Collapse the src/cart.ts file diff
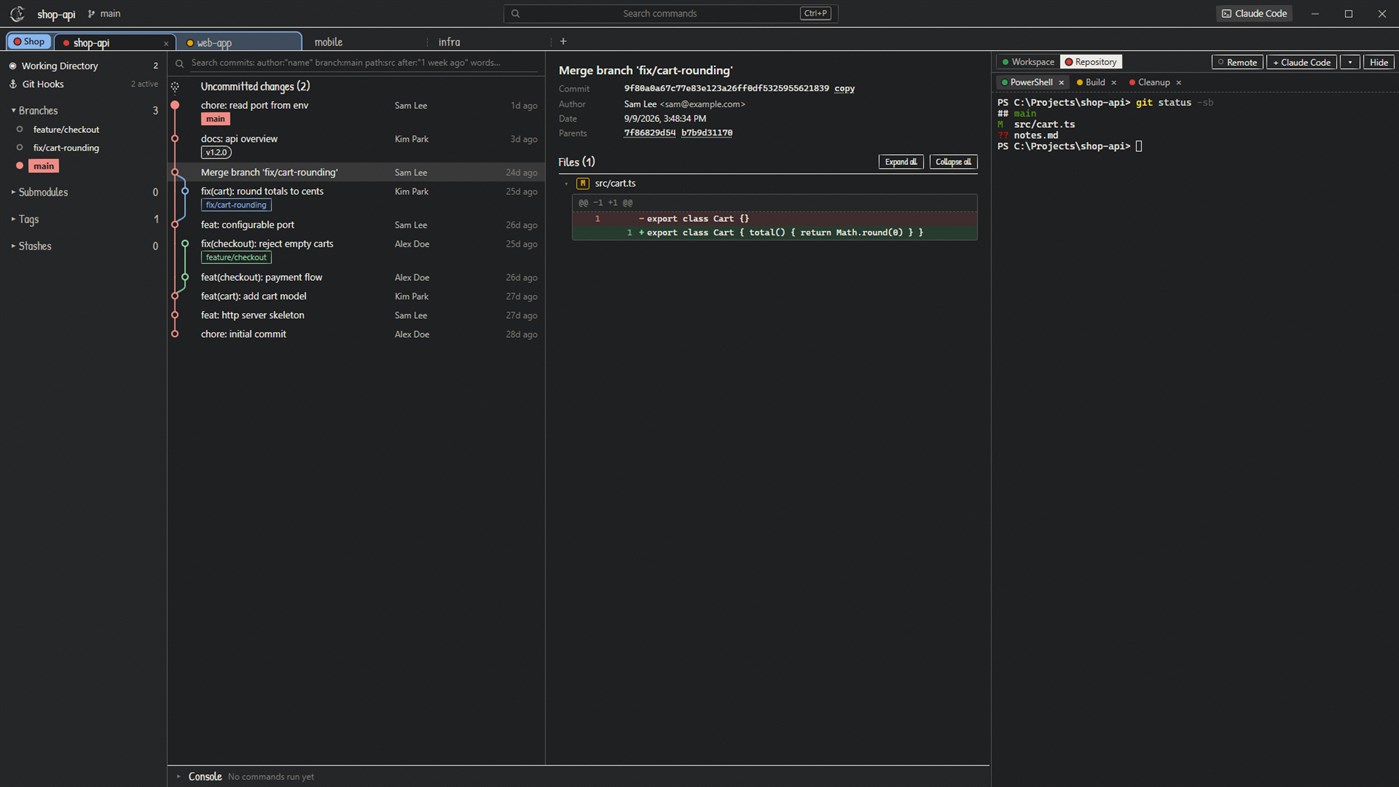 tap(566, 184)
